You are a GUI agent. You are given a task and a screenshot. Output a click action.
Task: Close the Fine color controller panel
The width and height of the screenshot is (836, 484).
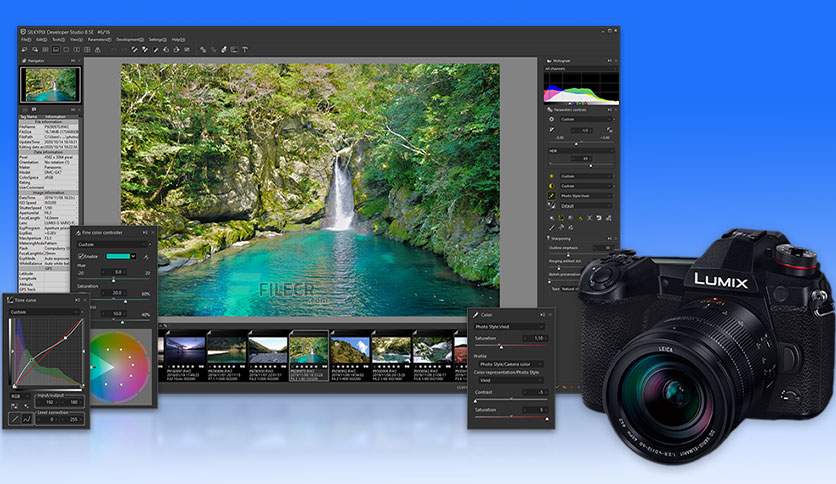point(153,232)
